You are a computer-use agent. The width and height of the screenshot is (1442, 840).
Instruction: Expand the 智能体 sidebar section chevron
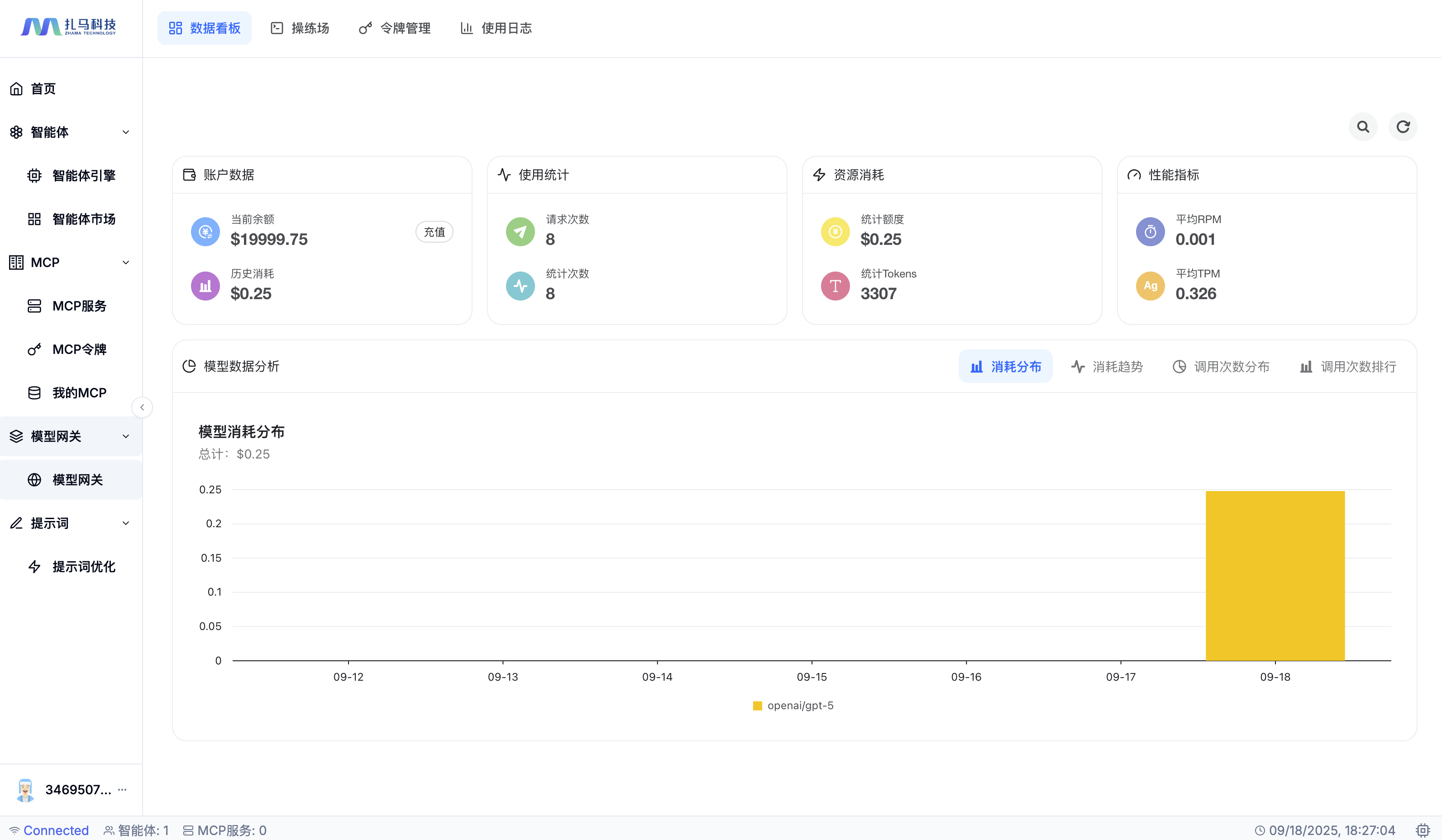coord(126,132)
